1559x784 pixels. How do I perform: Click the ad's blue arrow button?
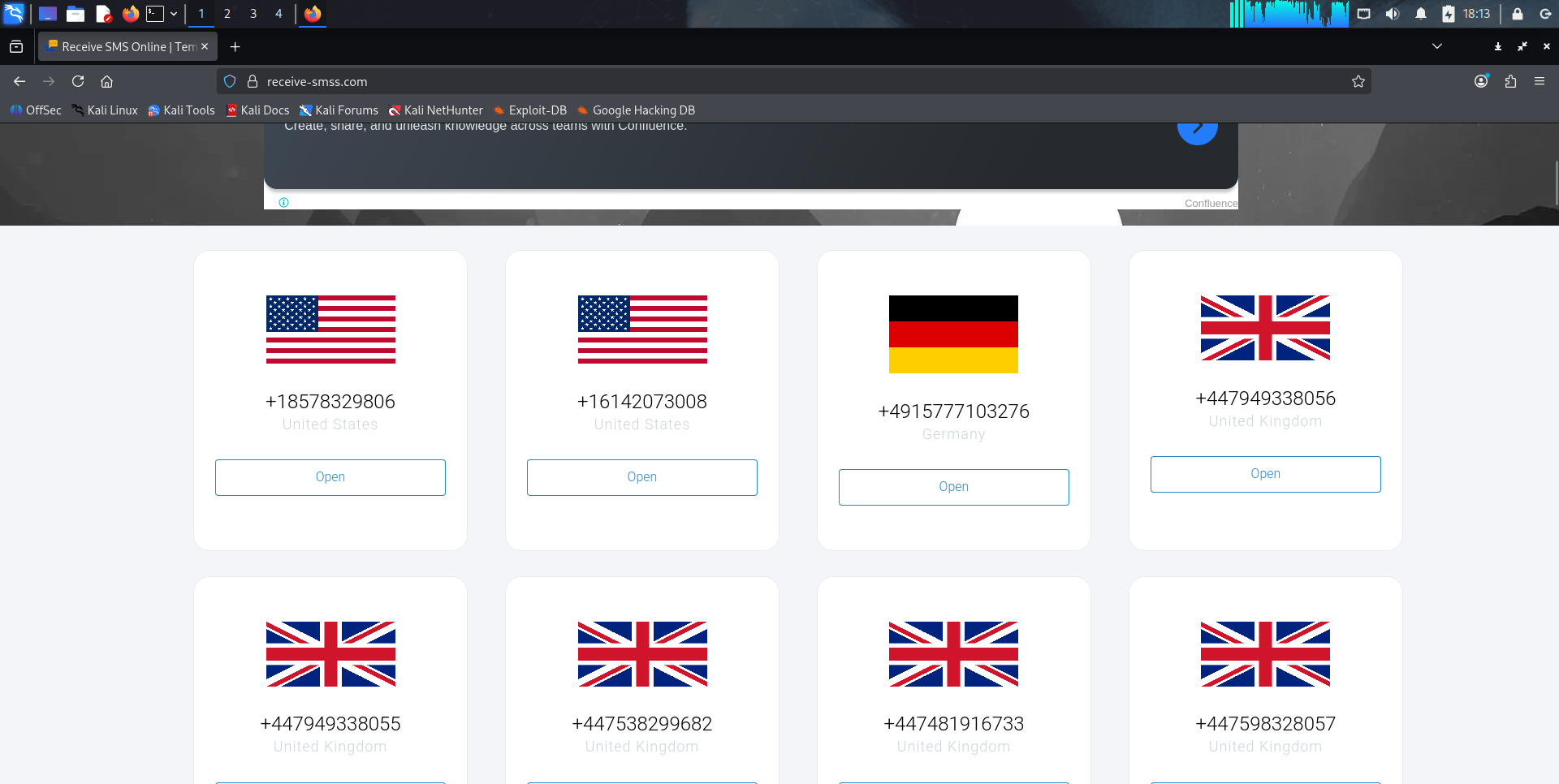1198,130
